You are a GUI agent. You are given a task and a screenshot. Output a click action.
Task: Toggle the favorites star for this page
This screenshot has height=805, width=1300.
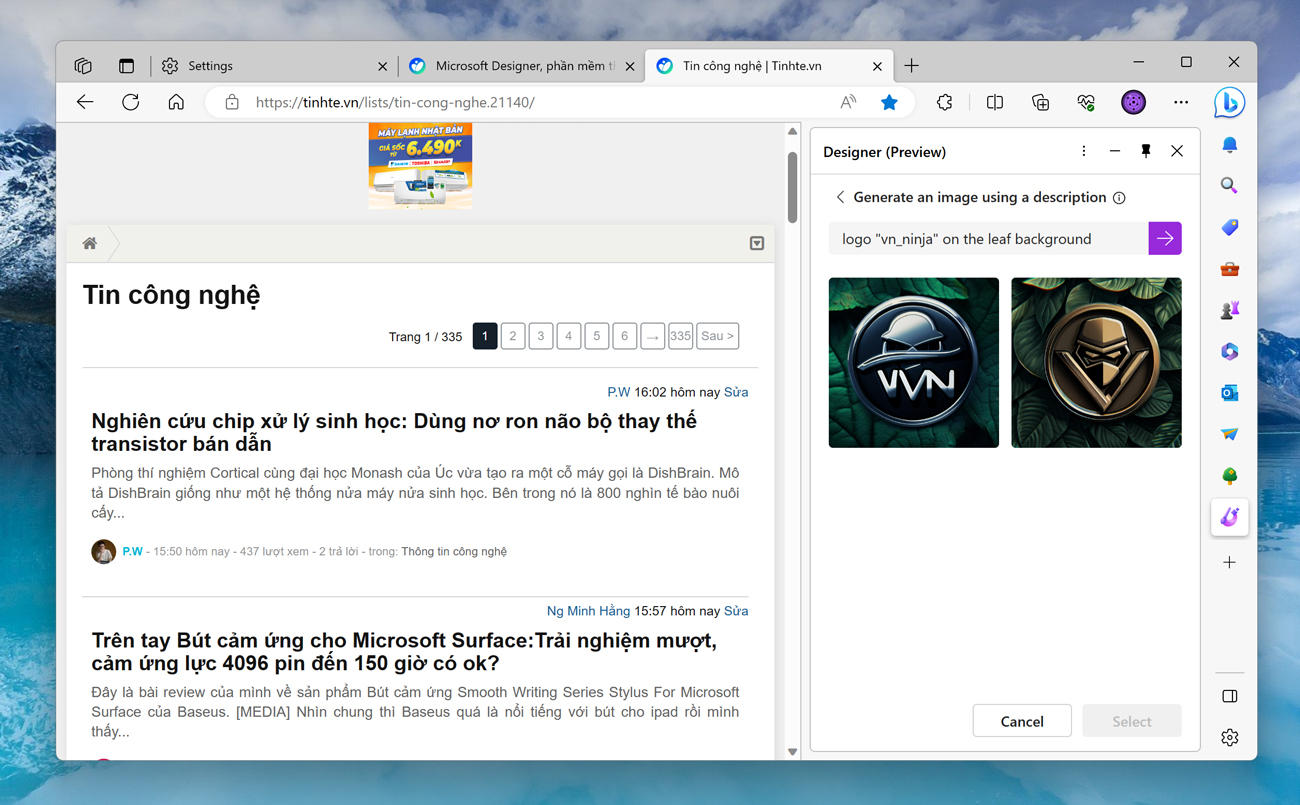(889, 102)
